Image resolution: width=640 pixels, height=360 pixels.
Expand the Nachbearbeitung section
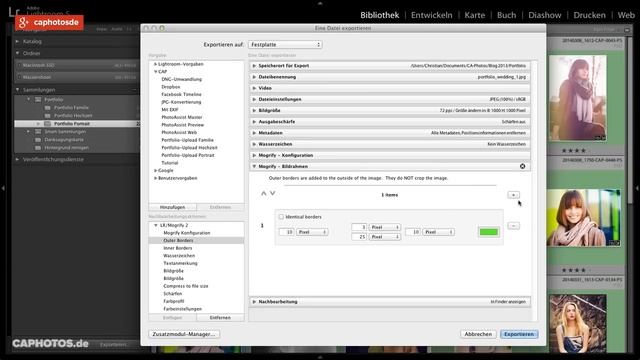254,302
